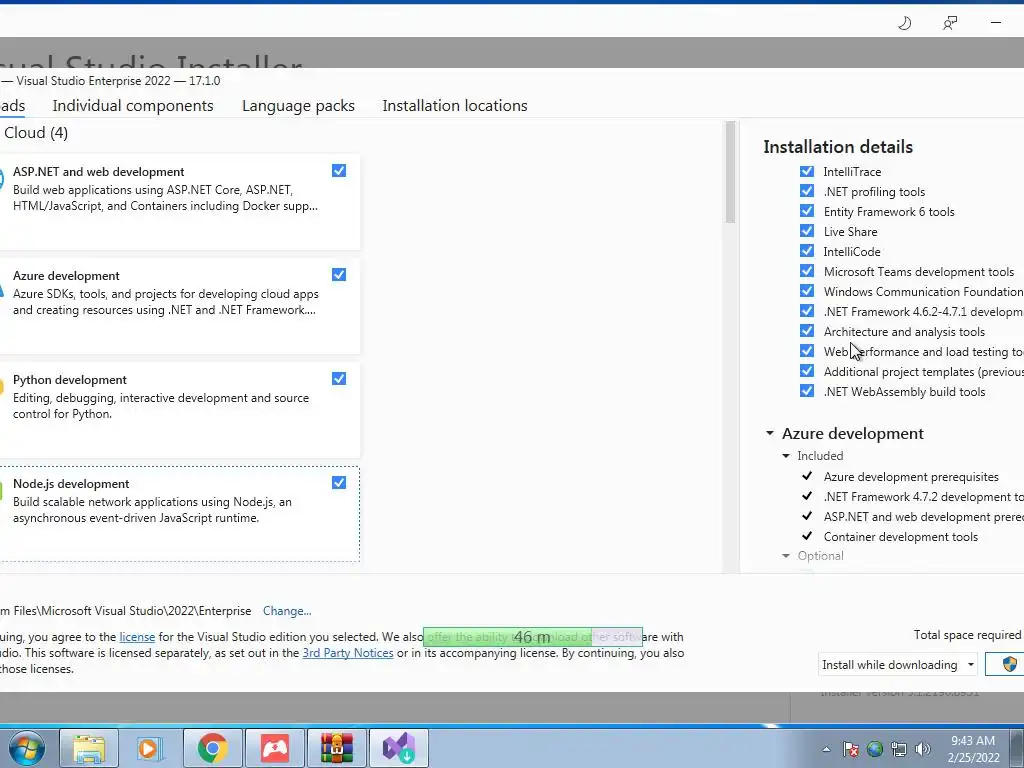Open the red game controller taskbar app
Image resolution: width=1024 pixels, height=768 pixels.
[x=274, y=748]
